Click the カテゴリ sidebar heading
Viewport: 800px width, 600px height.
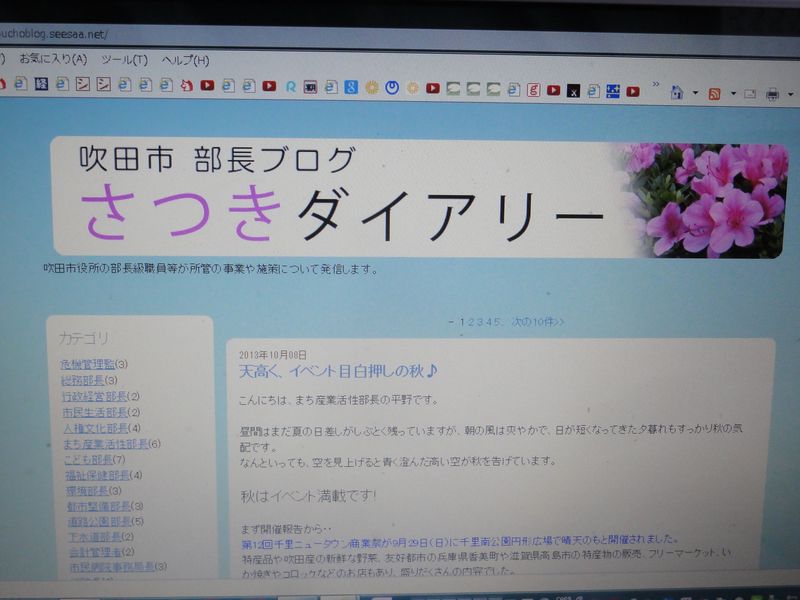[84, 338]
